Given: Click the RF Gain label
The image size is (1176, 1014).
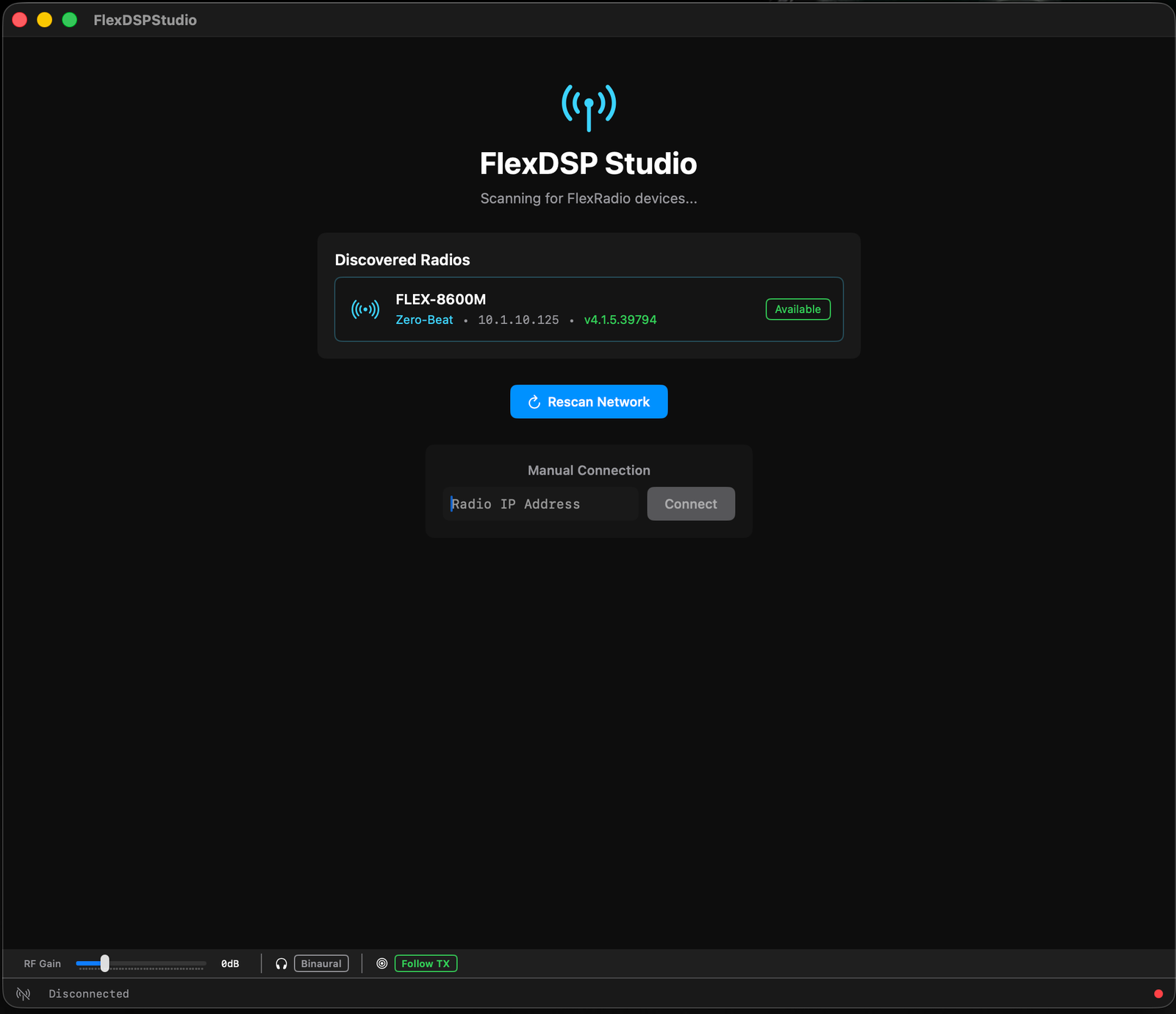Looking at the screenshot, I should 43,964.
